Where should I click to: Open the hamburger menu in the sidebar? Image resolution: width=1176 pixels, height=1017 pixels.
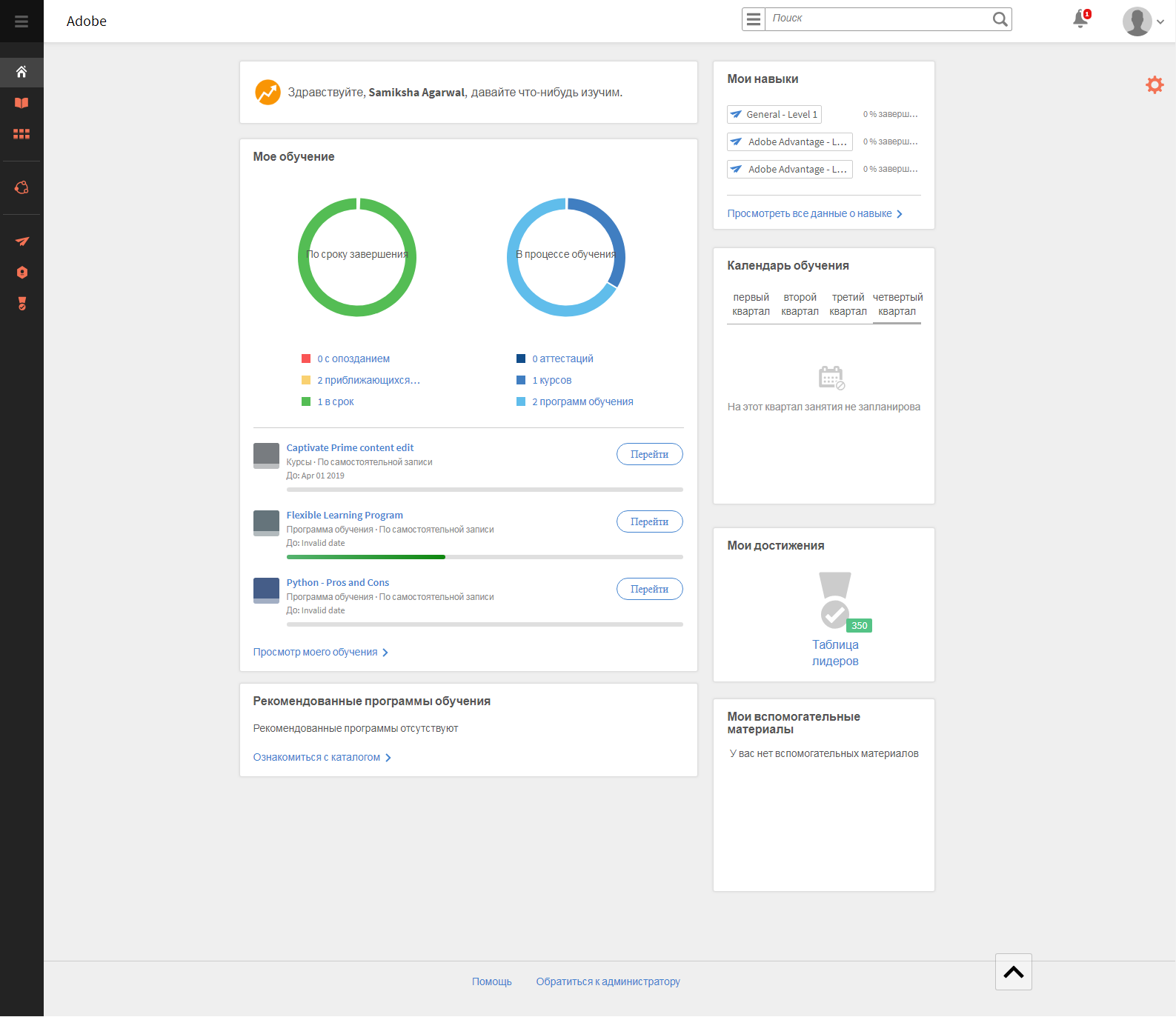(21, 21)
